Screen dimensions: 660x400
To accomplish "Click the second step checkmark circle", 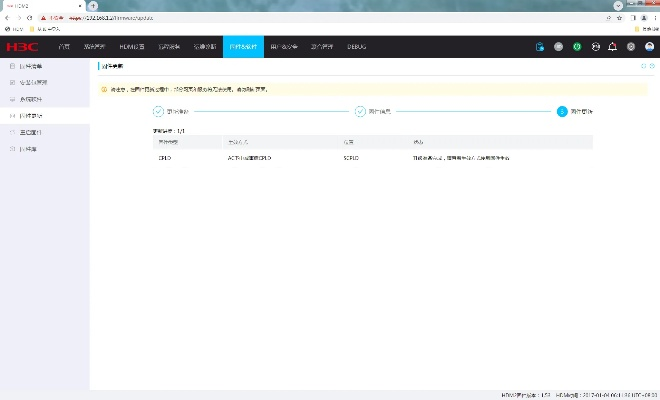I will click(x=360, y=111).
